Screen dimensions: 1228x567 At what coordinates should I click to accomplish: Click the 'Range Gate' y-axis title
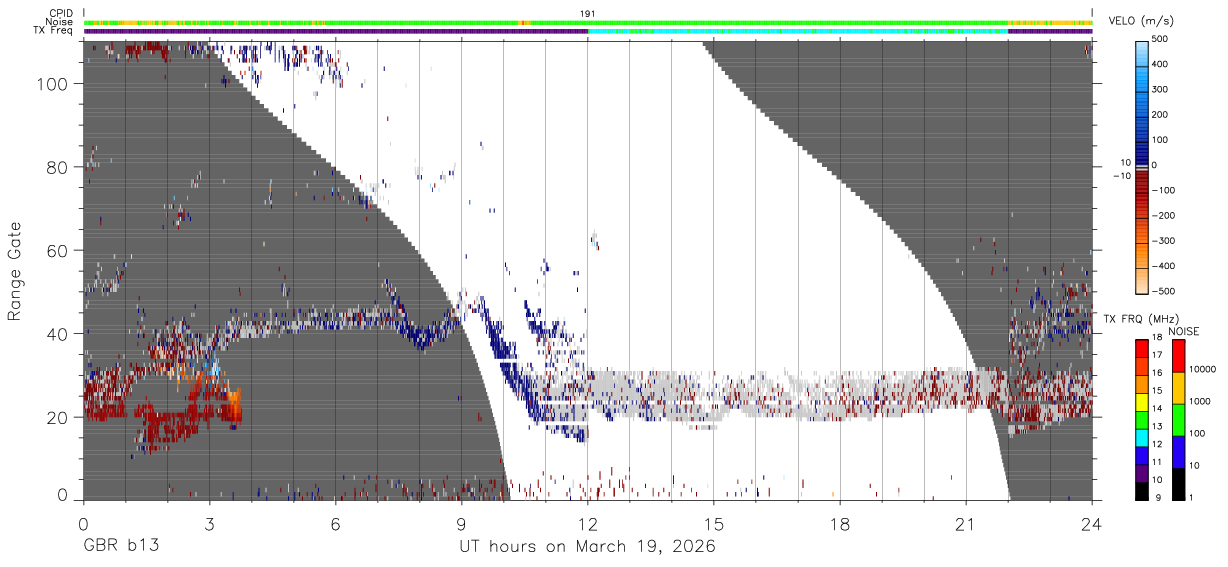point(15,271)
